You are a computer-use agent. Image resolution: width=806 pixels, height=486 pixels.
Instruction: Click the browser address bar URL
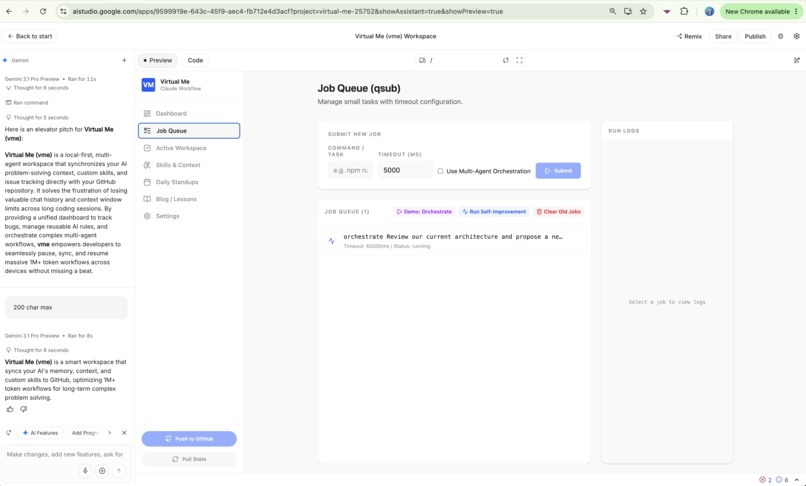(x=287, y=11)
